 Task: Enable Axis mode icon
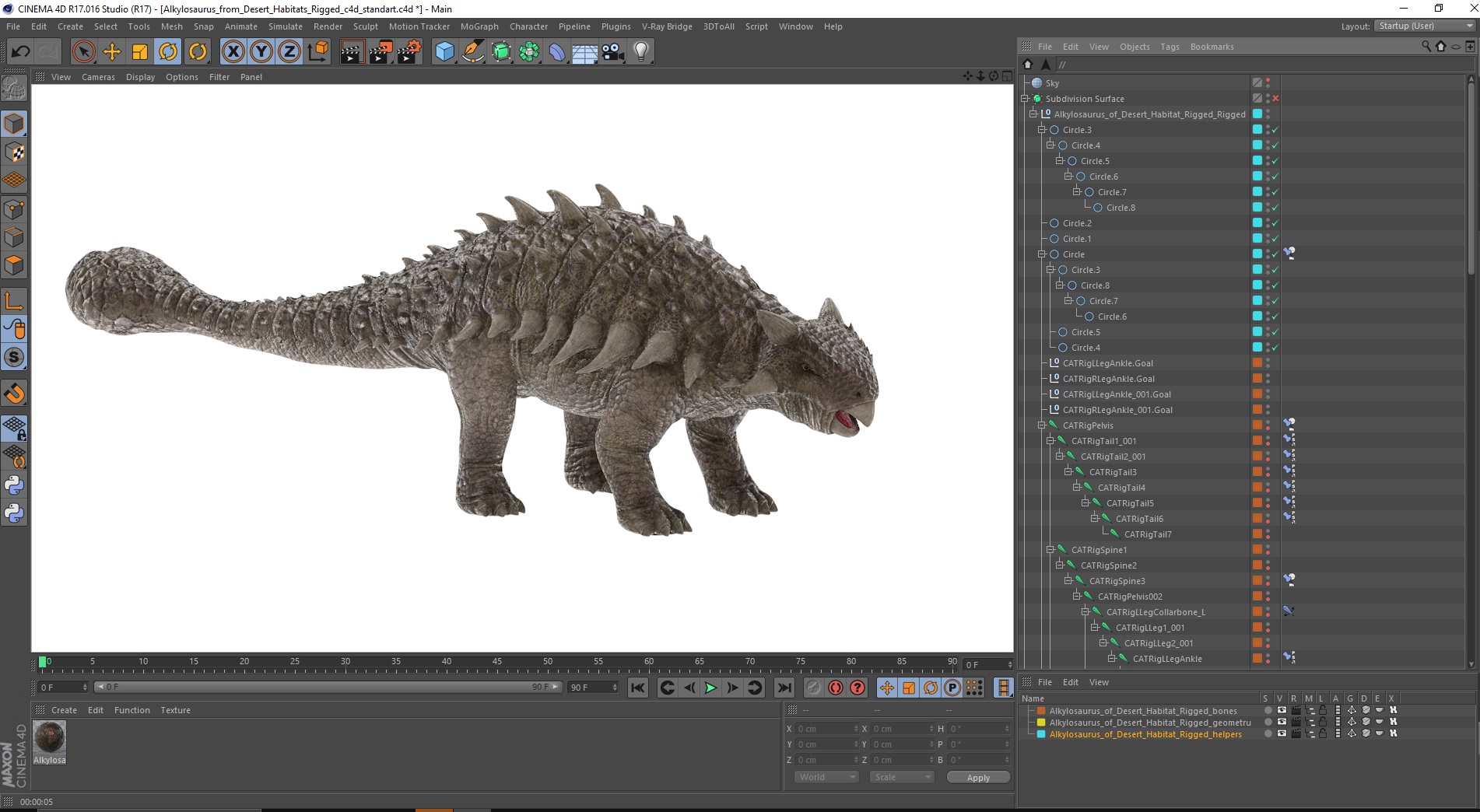pos(14,301)
